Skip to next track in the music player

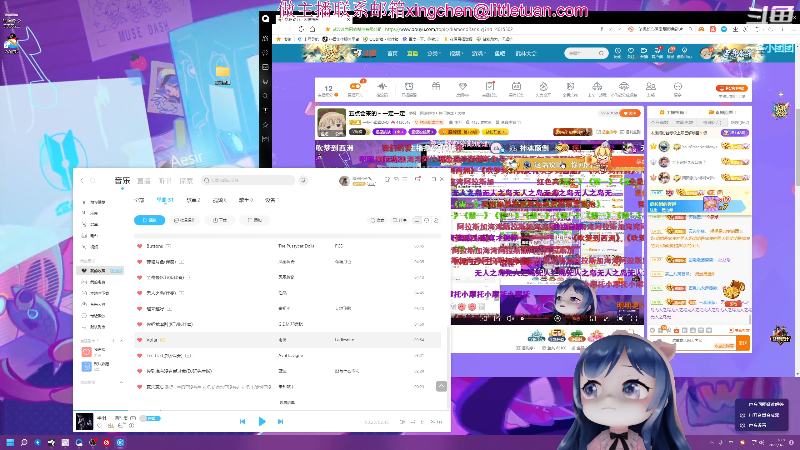click(280, 421)
